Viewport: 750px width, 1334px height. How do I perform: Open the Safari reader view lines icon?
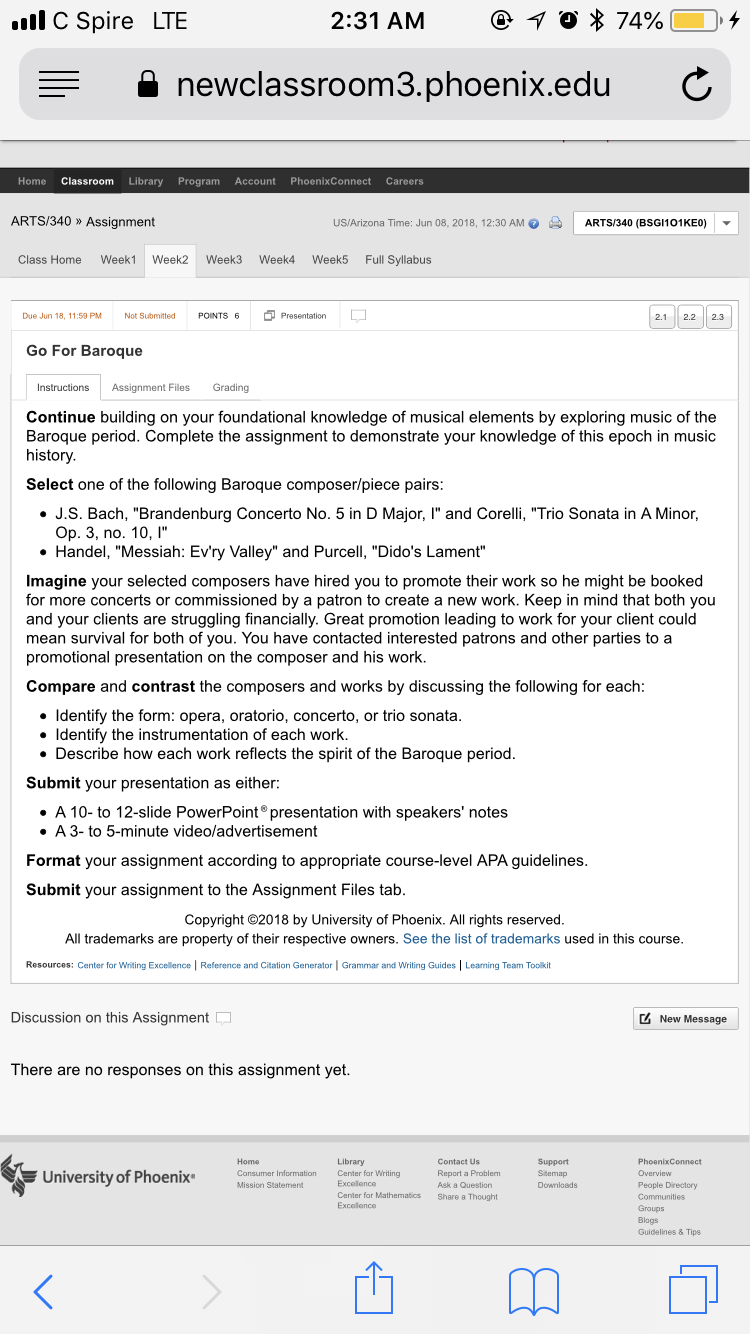point(59,85)
